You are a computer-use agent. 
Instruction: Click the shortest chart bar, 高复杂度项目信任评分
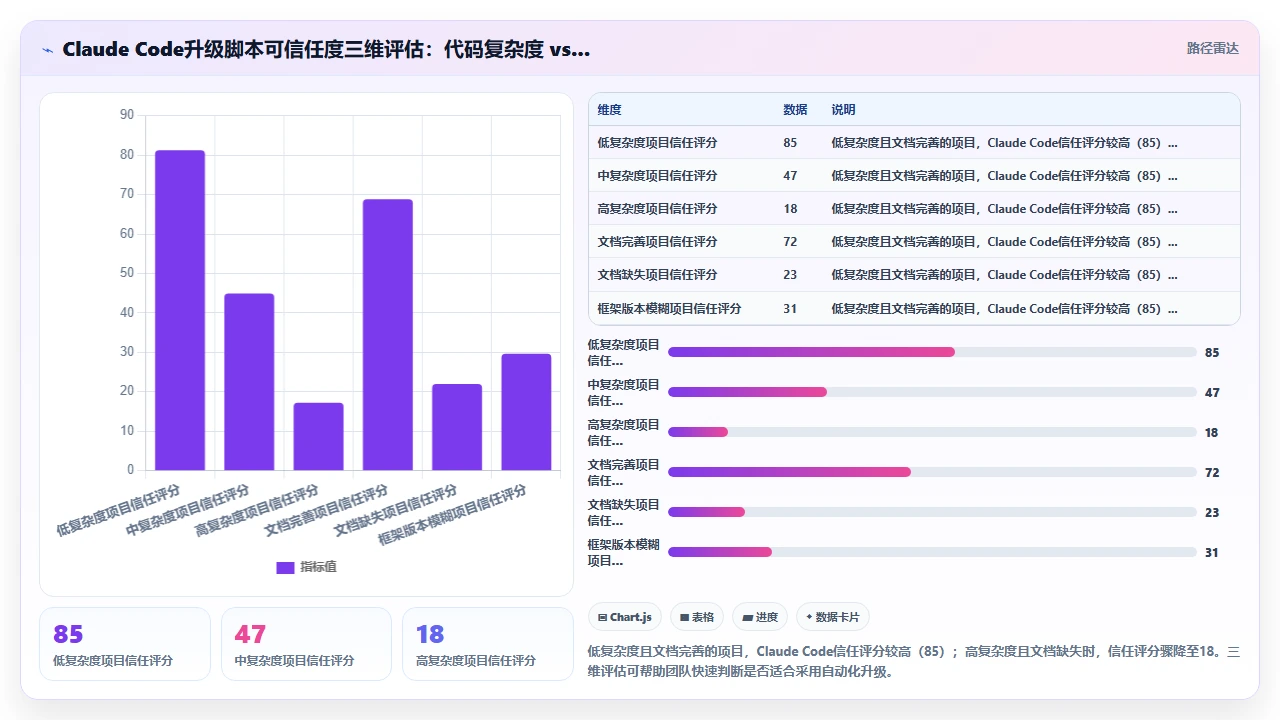coord(318,436)
